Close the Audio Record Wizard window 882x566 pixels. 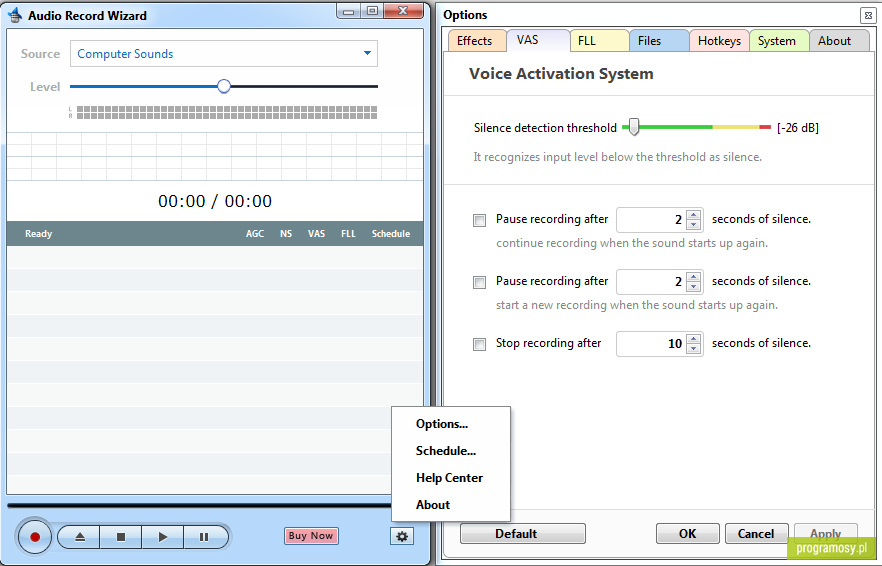[403, 11]
